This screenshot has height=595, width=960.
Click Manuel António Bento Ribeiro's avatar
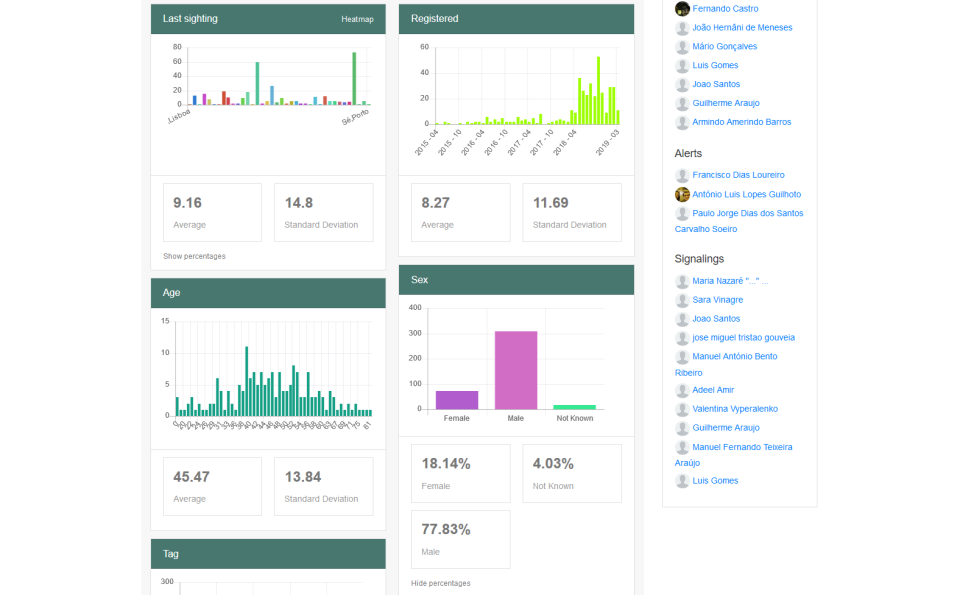click(x=682, y=356)
